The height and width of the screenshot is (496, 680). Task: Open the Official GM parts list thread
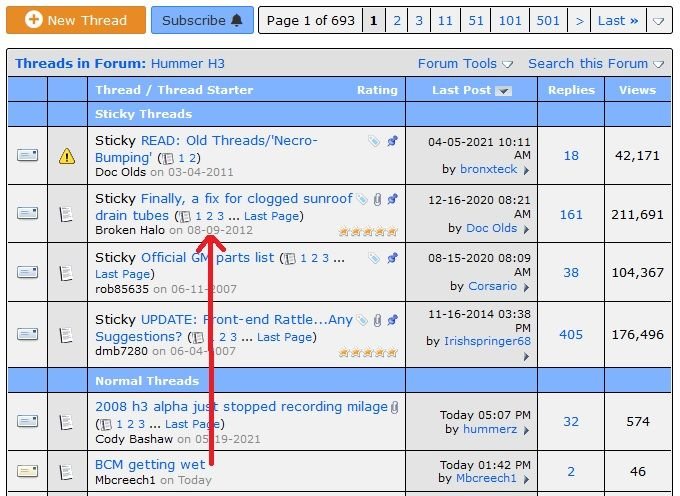point(207,258)
